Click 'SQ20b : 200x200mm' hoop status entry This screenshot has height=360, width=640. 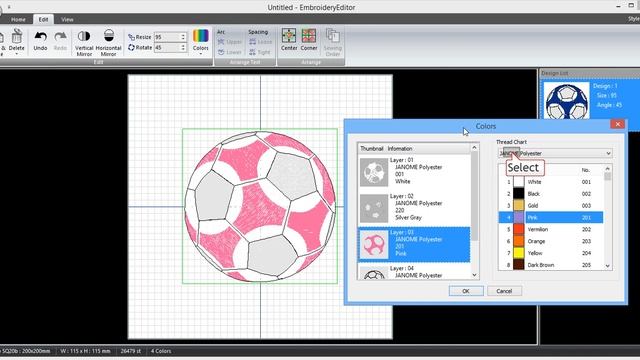click(x=26, y=351)
